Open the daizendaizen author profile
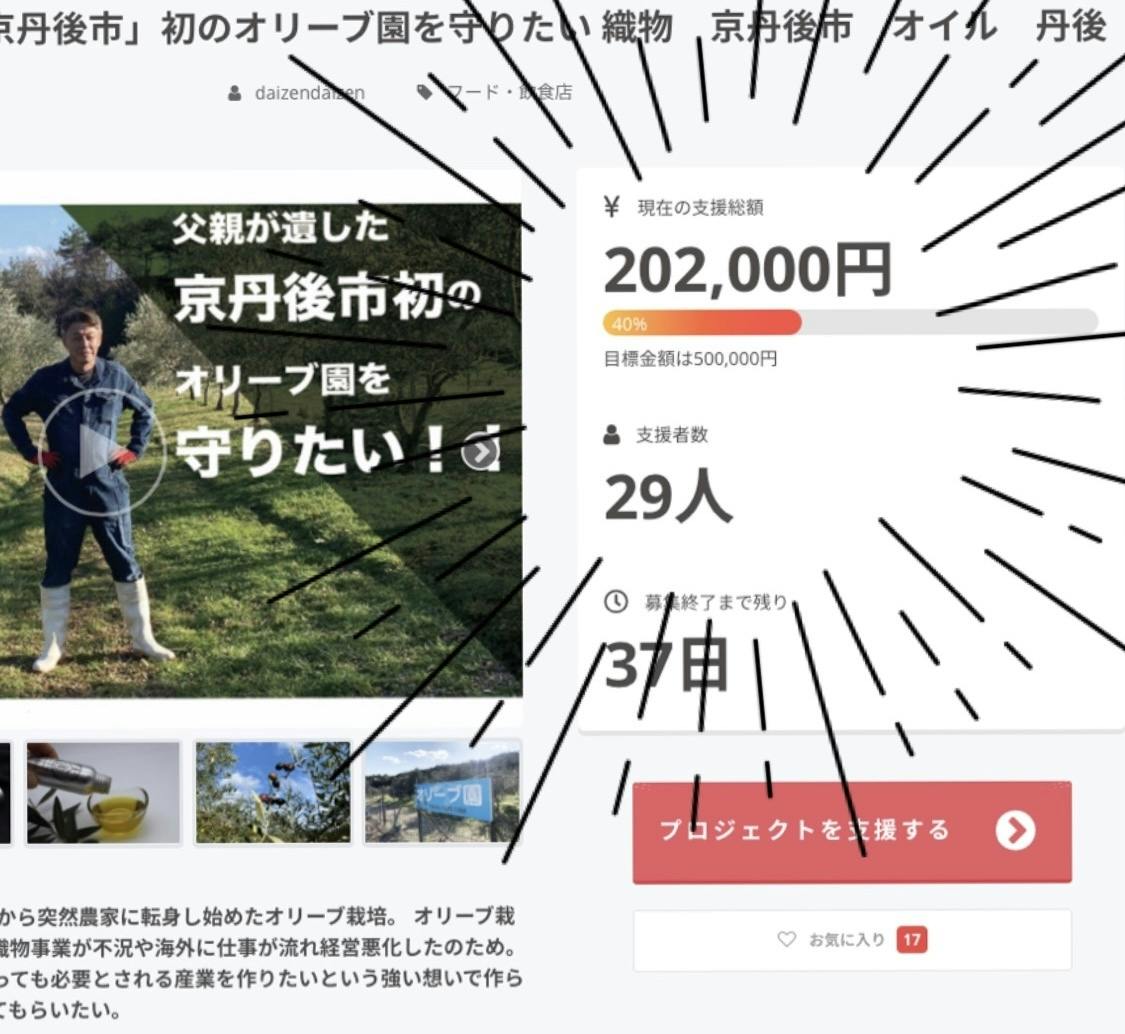 pos(310,93)
